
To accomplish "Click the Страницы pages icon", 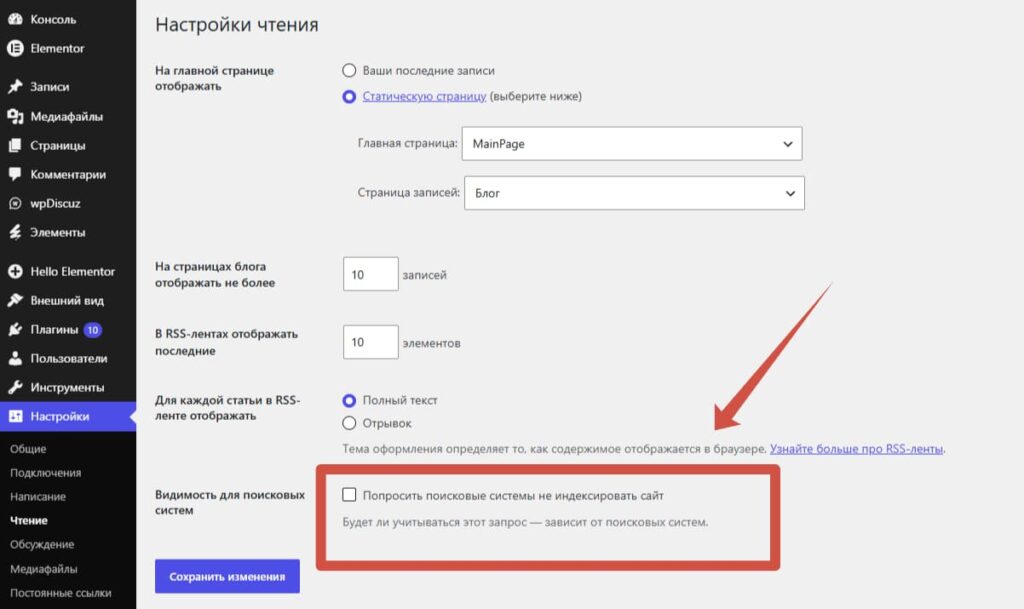I will click(15, 145).
